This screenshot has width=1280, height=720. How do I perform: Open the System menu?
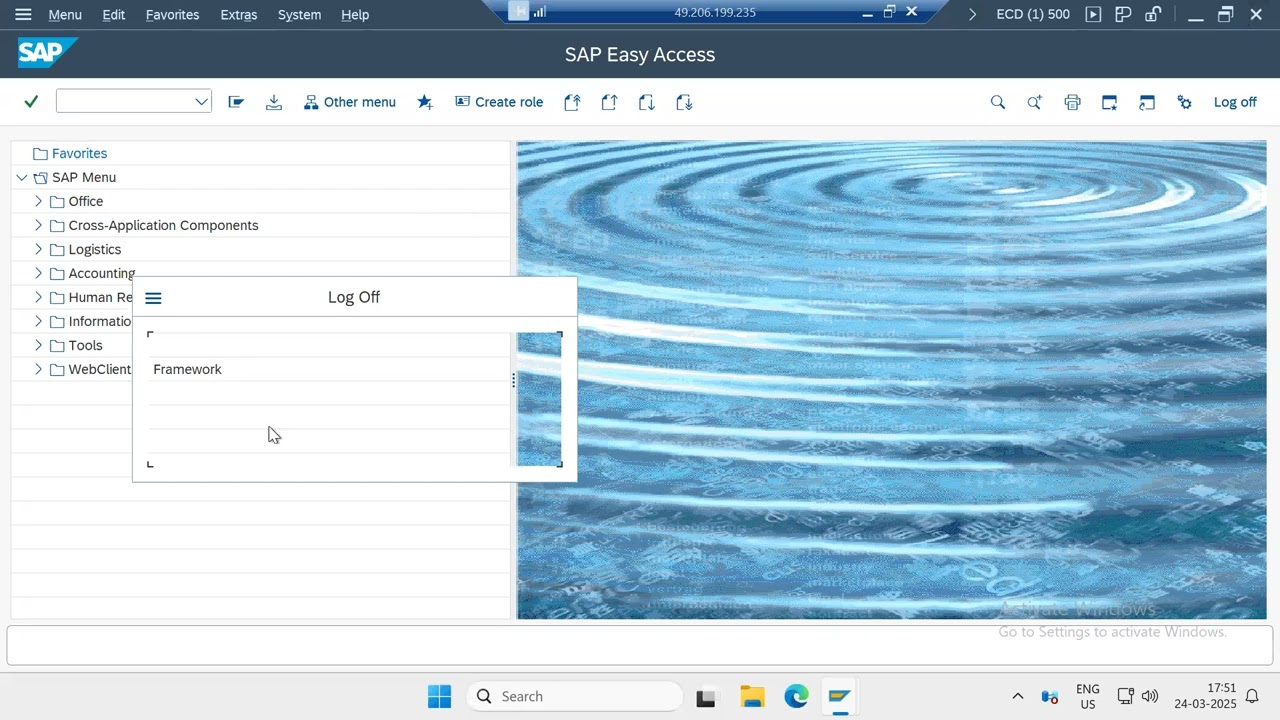pos(299,14)
